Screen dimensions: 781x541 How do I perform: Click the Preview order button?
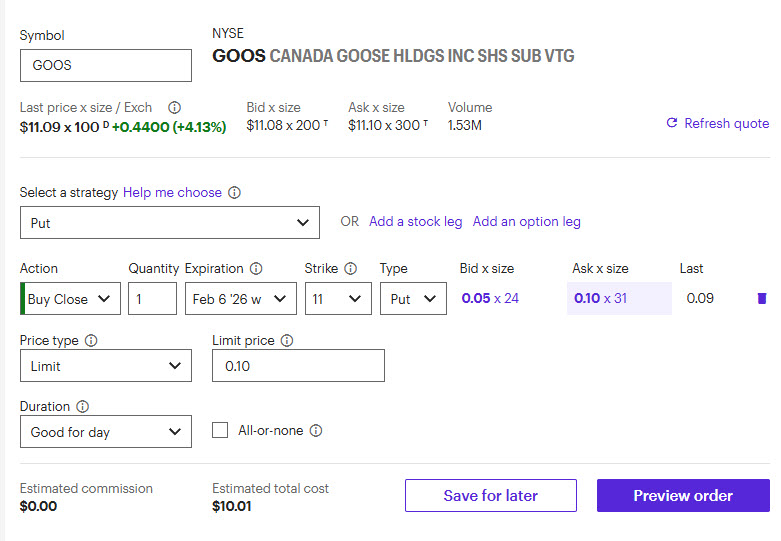pos(683,496)
